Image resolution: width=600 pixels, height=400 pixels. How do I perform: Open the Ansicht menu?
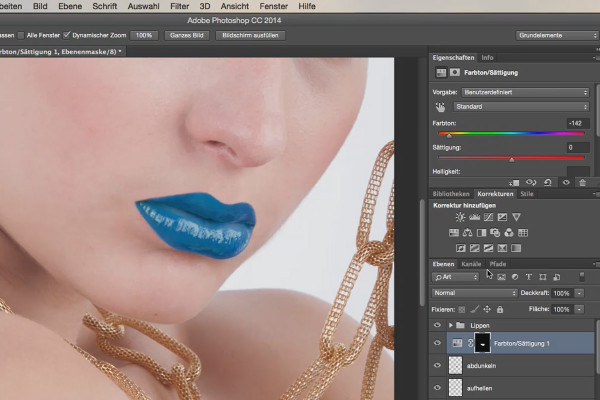pos(235,6)
